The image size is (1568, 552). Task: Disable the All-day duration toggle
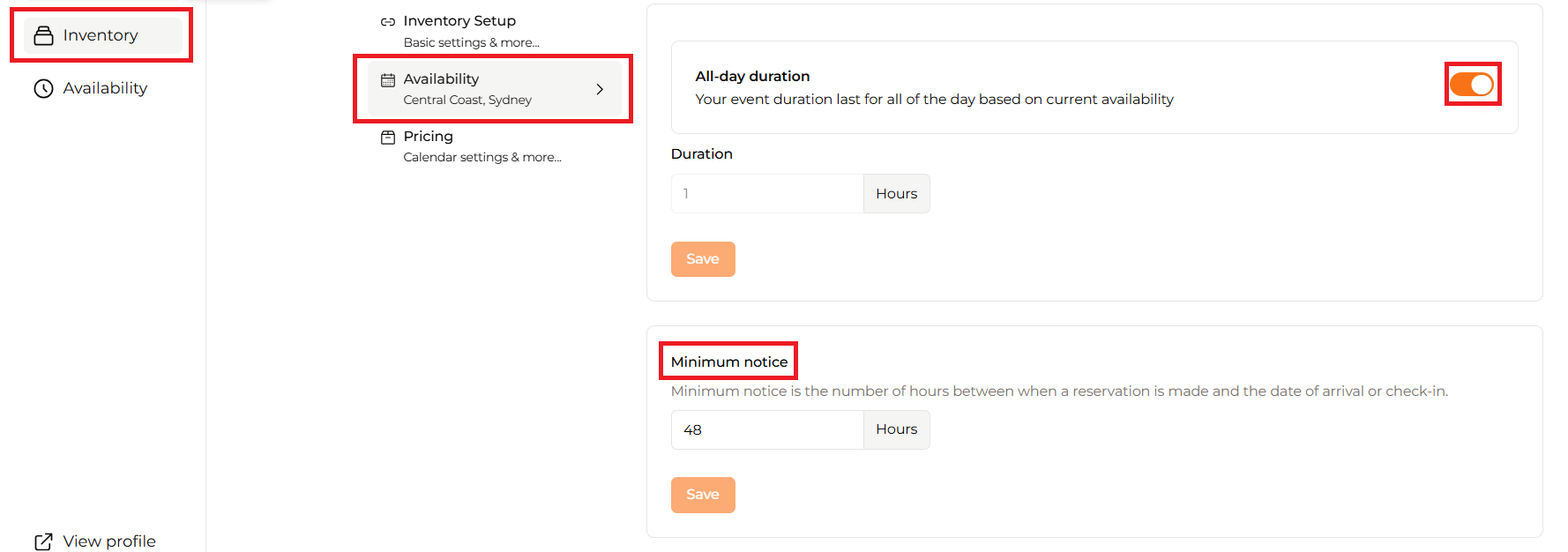pyautogui.click(x=1472, y=85)
